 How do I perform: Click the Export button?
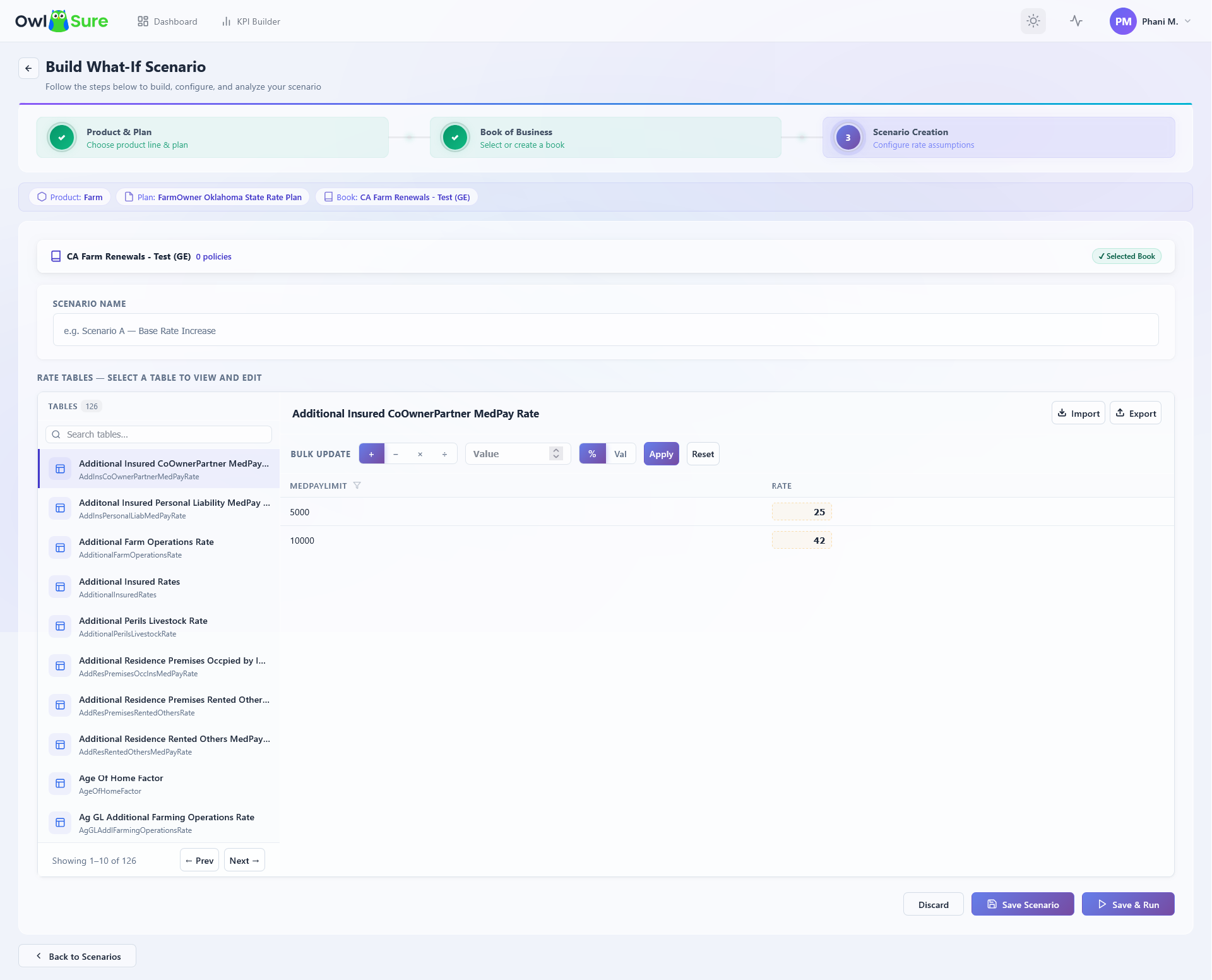(x=1135, y=413)
